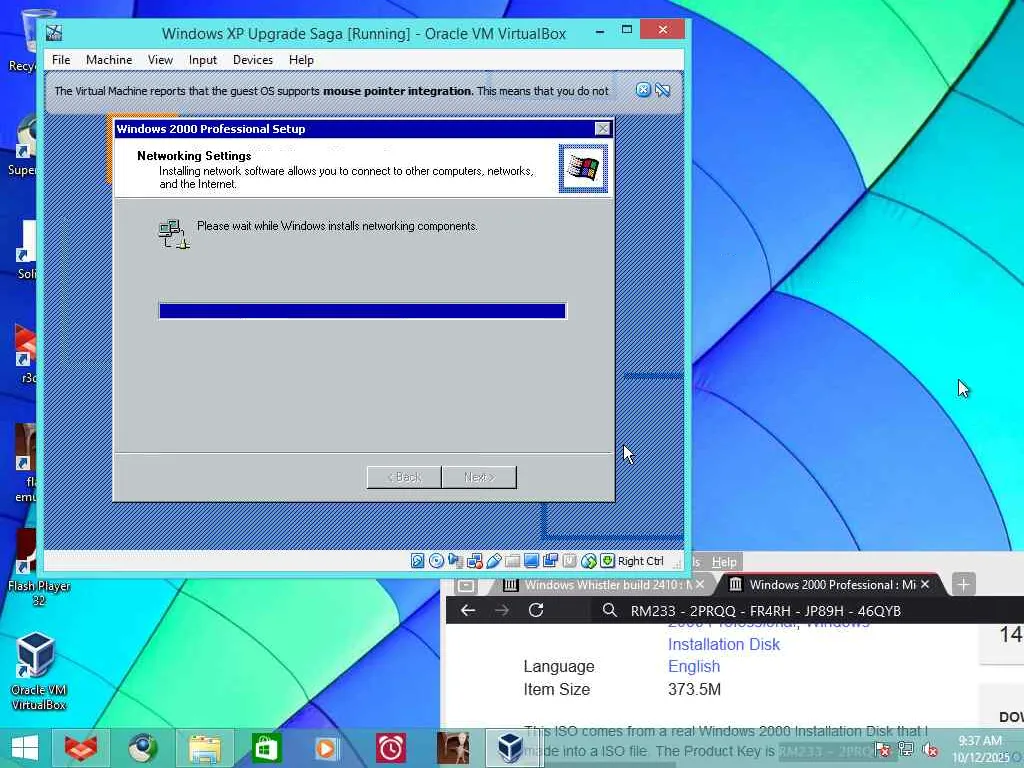Click the Right Ctrl host key label

point(641,561)
